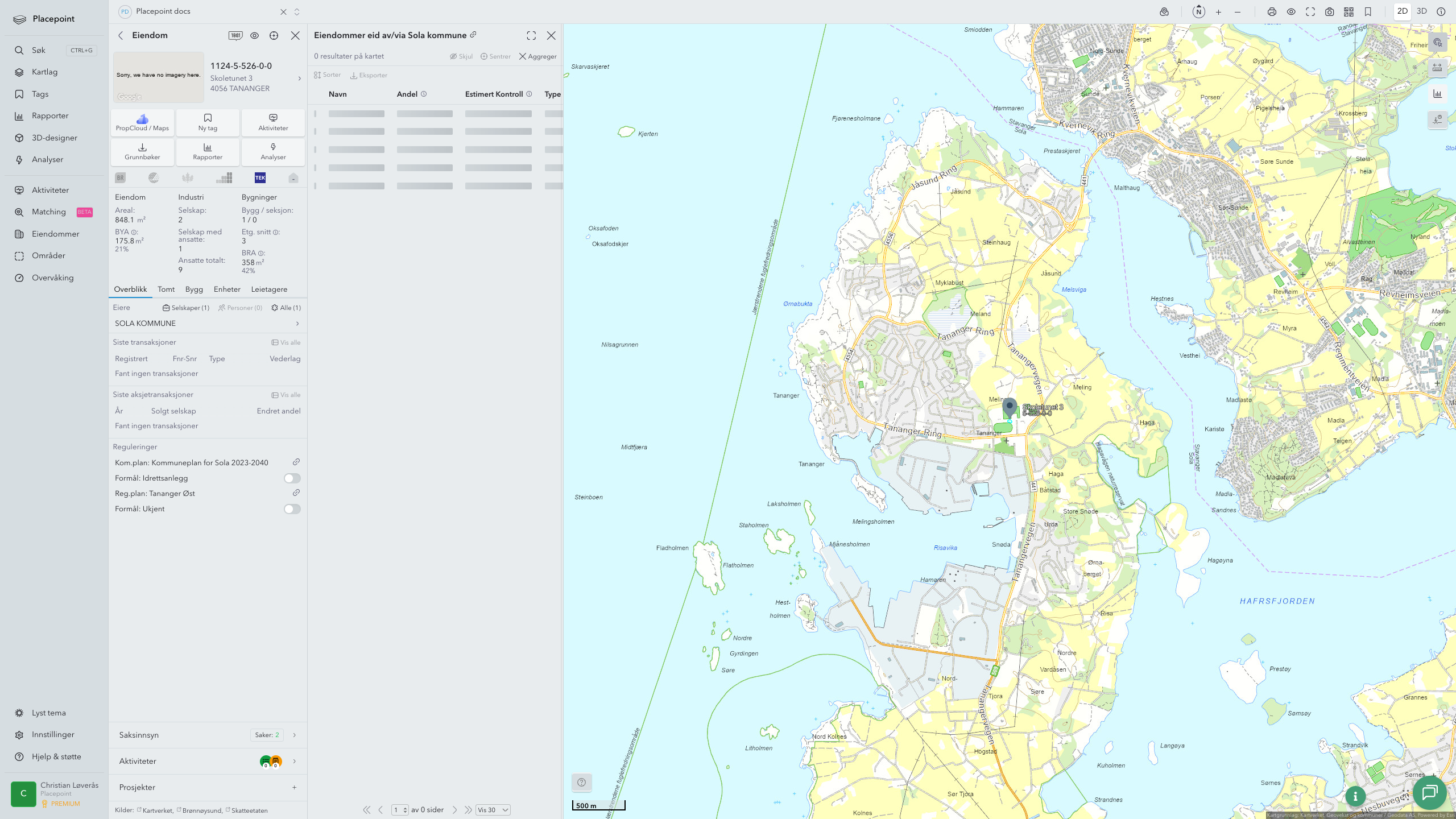The height and width of the screenshot is (819, 1456).
Task: Go to the next results page
Action: click(x=454, y=810)
